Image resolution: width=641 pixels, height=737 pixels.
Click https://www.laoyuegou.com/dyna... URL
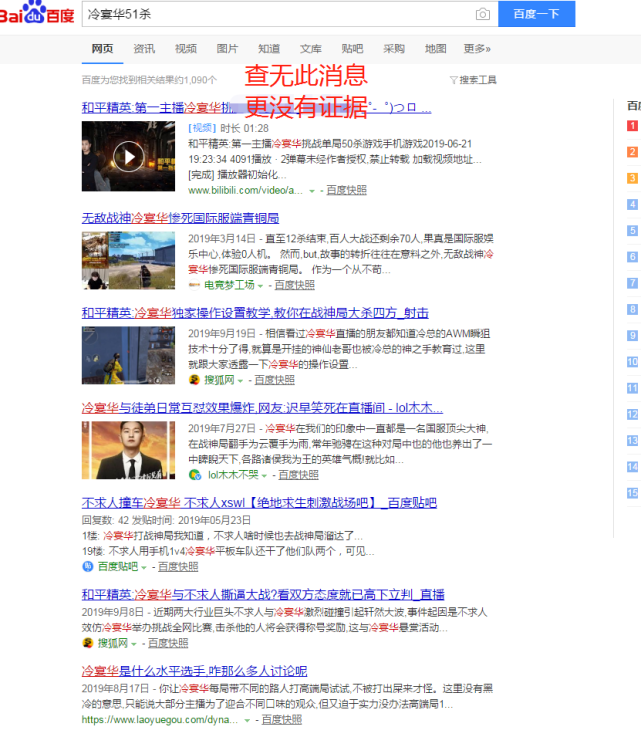pos(160,720)
